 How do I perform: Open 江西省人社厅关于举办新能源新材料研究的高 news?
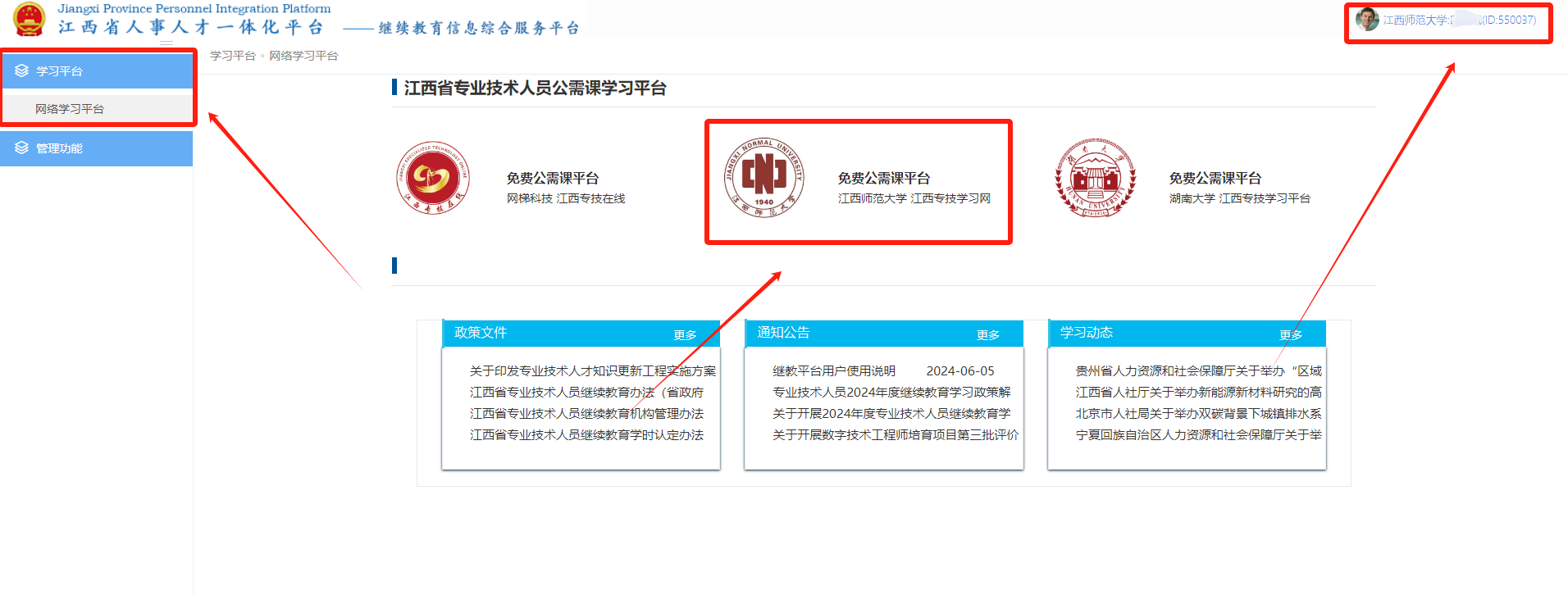point(1199,393)
